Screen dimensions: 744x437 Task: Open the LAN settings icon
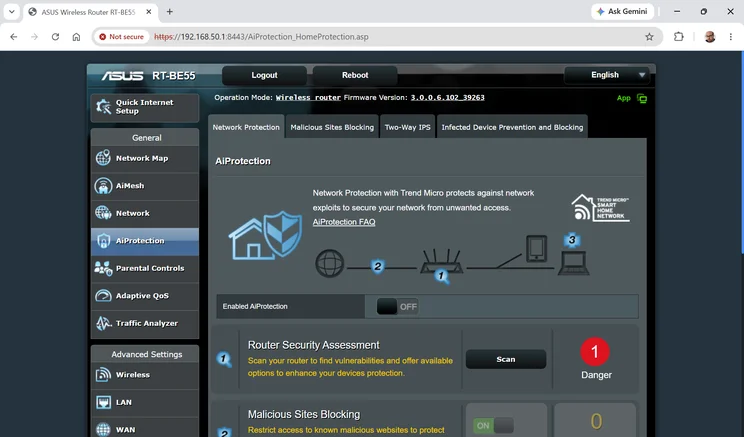(x=103, y=402)
